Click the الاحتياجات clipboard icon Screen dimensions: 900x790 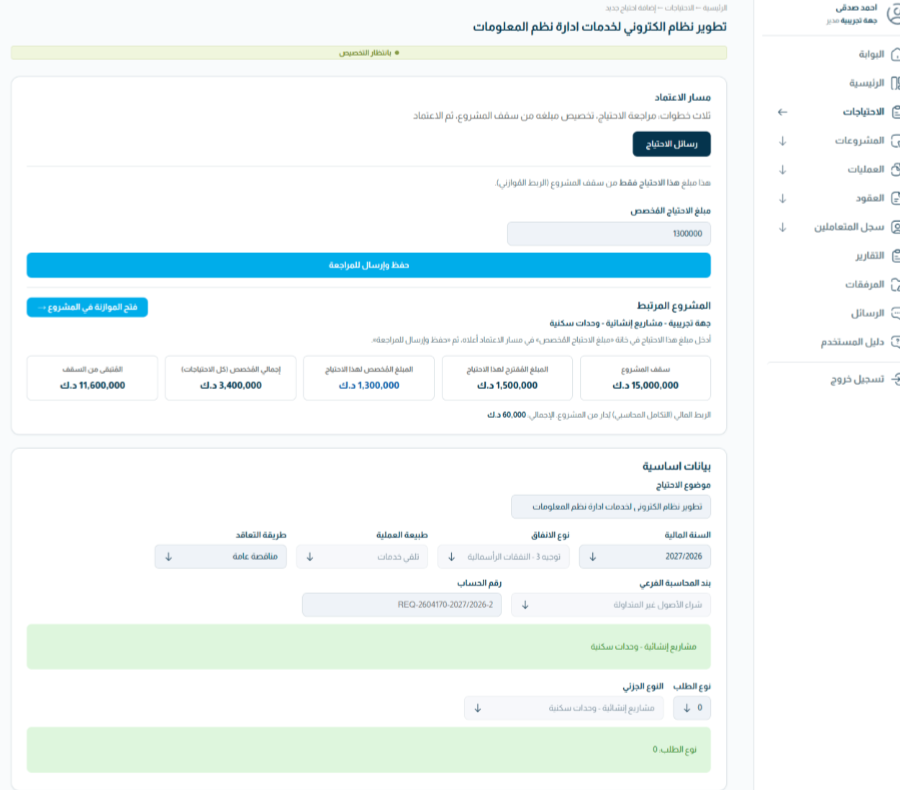[x=895, y=112]
